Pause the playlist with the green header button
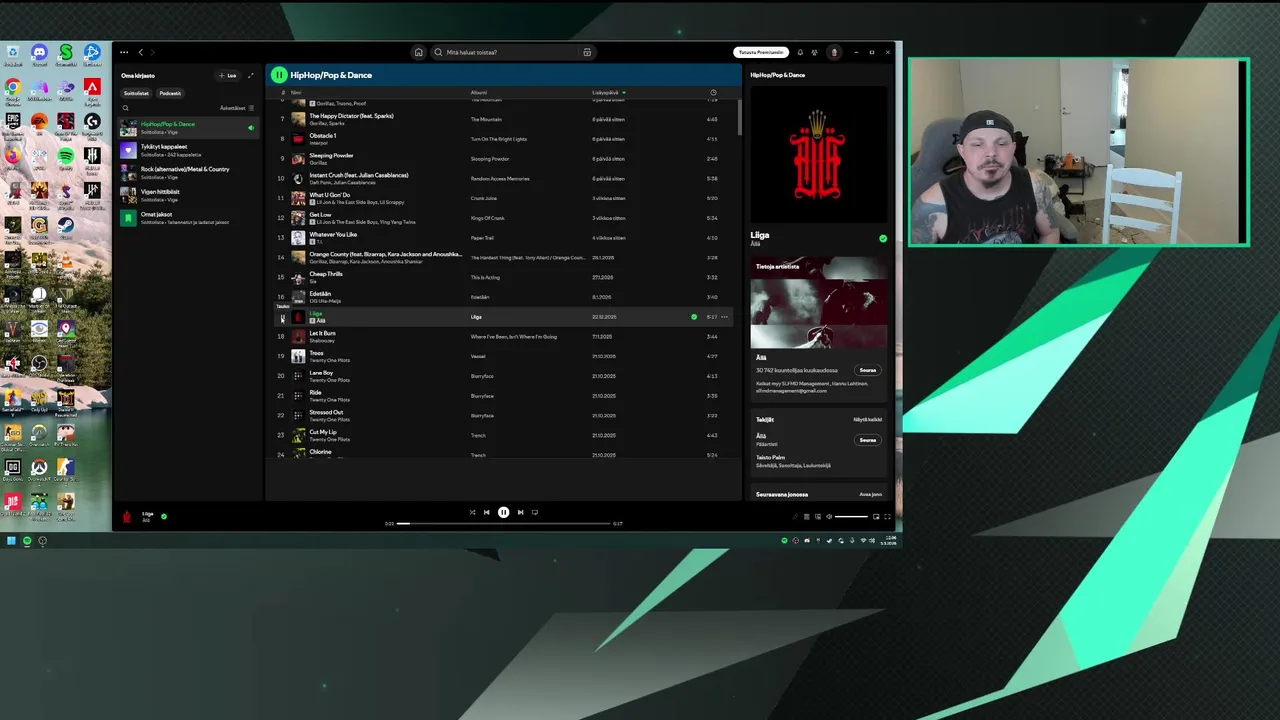Image resolution: width=1280 pixels, height=720 pixels. 279,75
